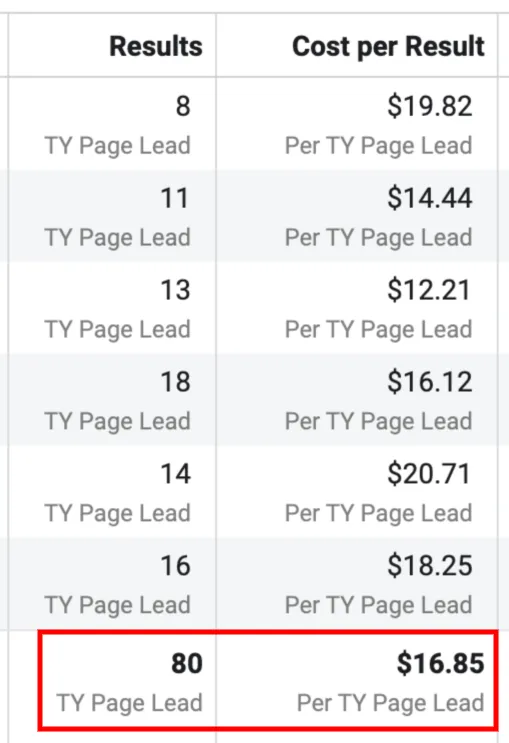509x743 pixels.
Task: Click the $16.85 total cost per result
Action: click(x=440, y=663)
